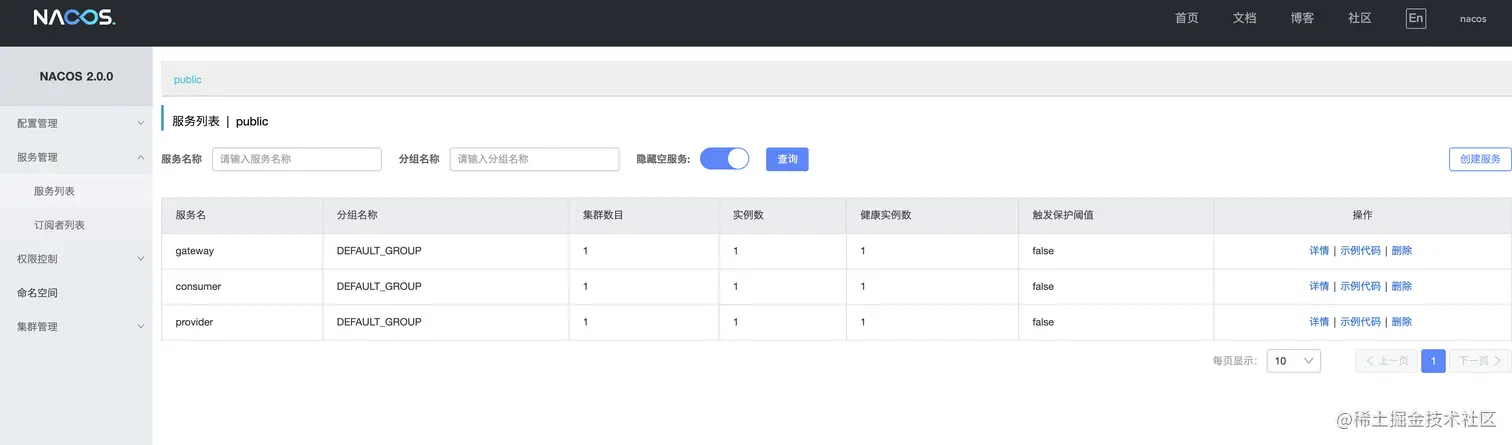Delete the provider service via 删除
The width and height of the screenshot is (1512, 445).
[1401, 322]
